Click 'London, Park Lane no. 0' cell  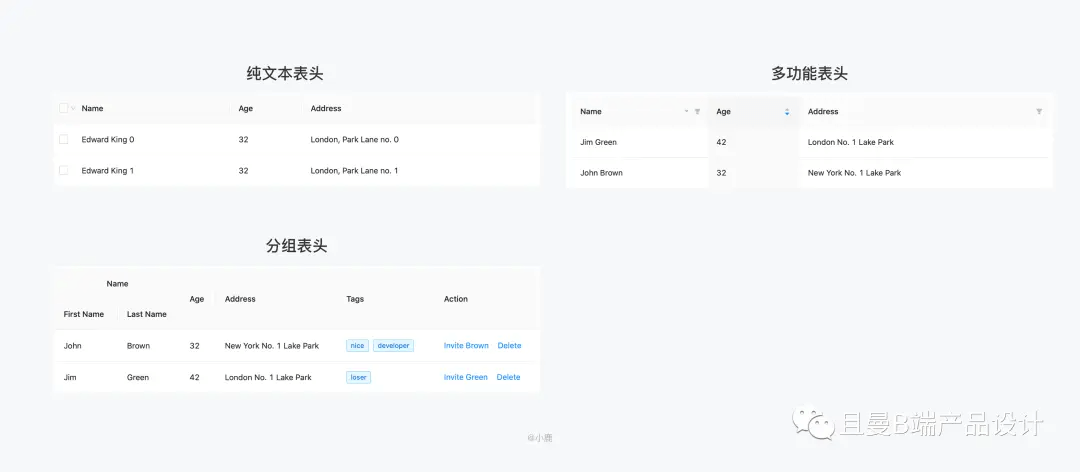click(x=355, y=139)
